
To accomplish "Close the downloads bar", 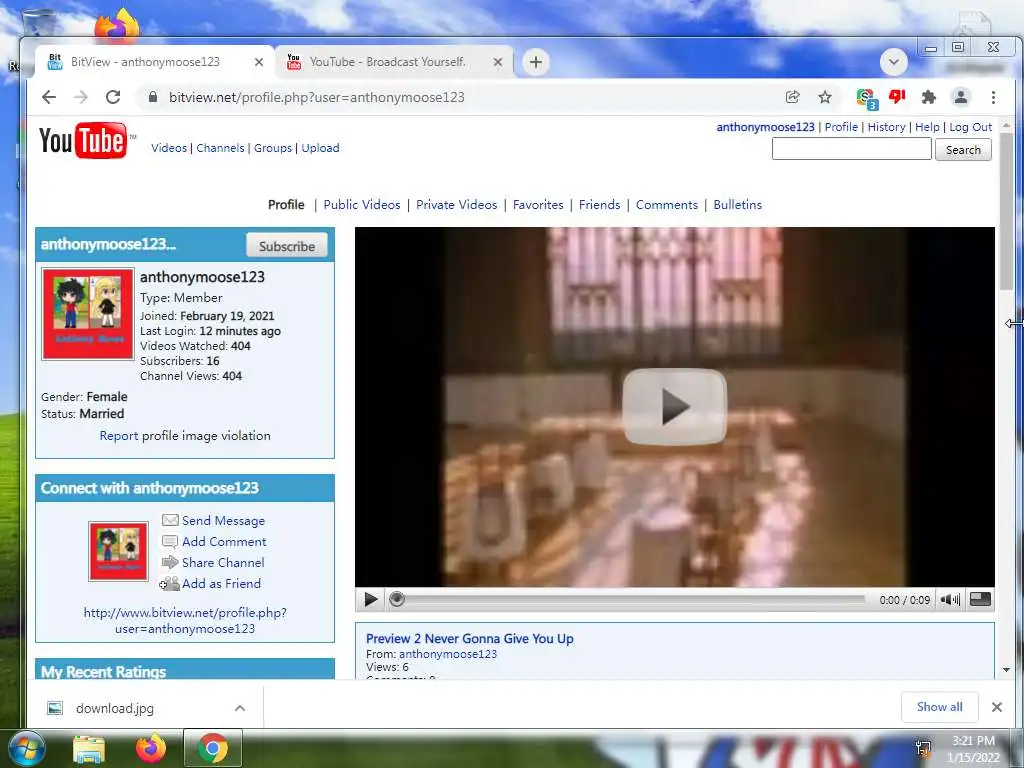I will click(997, 707).
